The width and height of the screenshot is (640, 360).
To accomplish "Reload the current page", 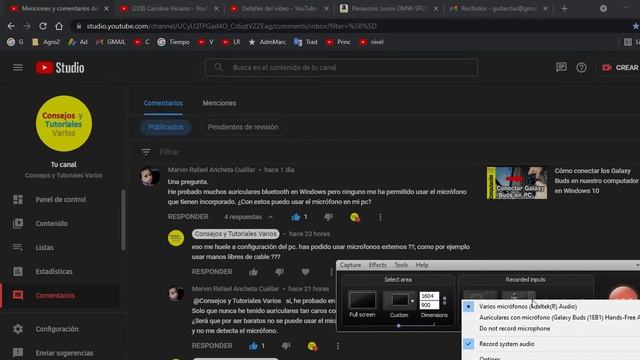I will tap(43, 26).
